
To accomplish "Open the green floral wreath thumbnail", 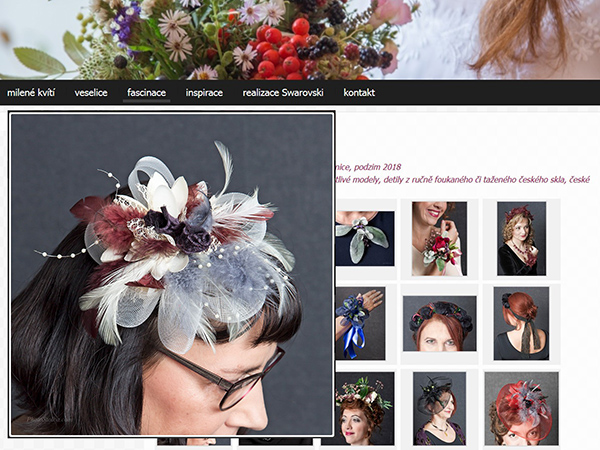I will [x=365, y=408].
